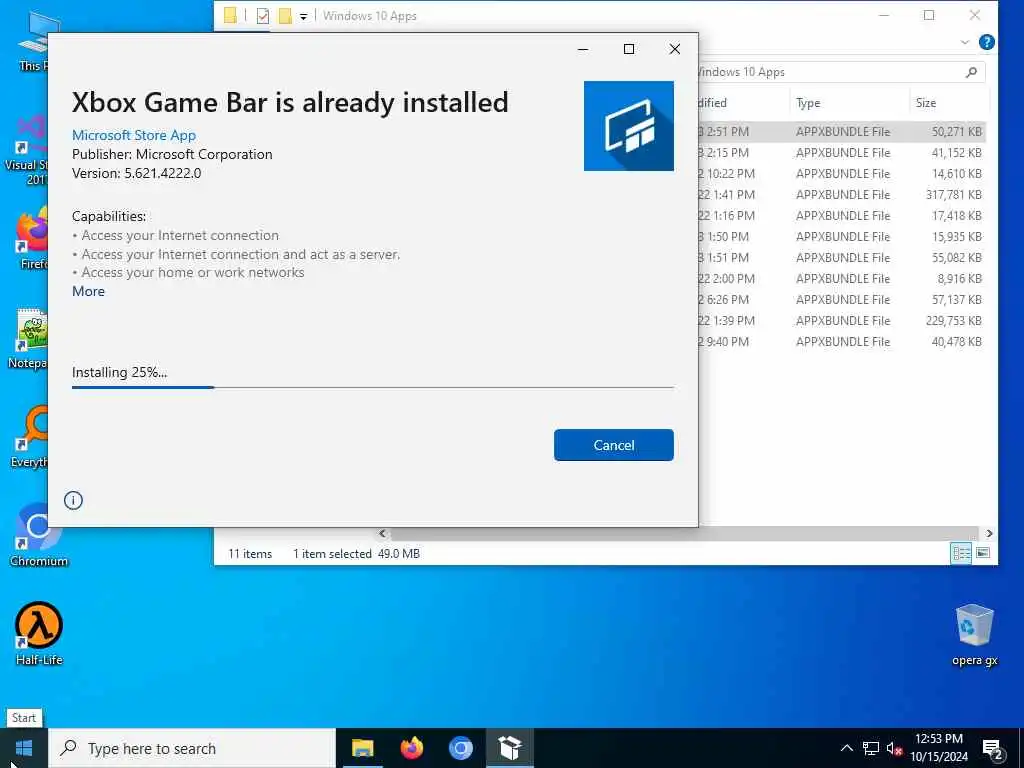Switch to large icons view in File Explorer
This screenshot has height=768, width=1024.
point(982,553)
